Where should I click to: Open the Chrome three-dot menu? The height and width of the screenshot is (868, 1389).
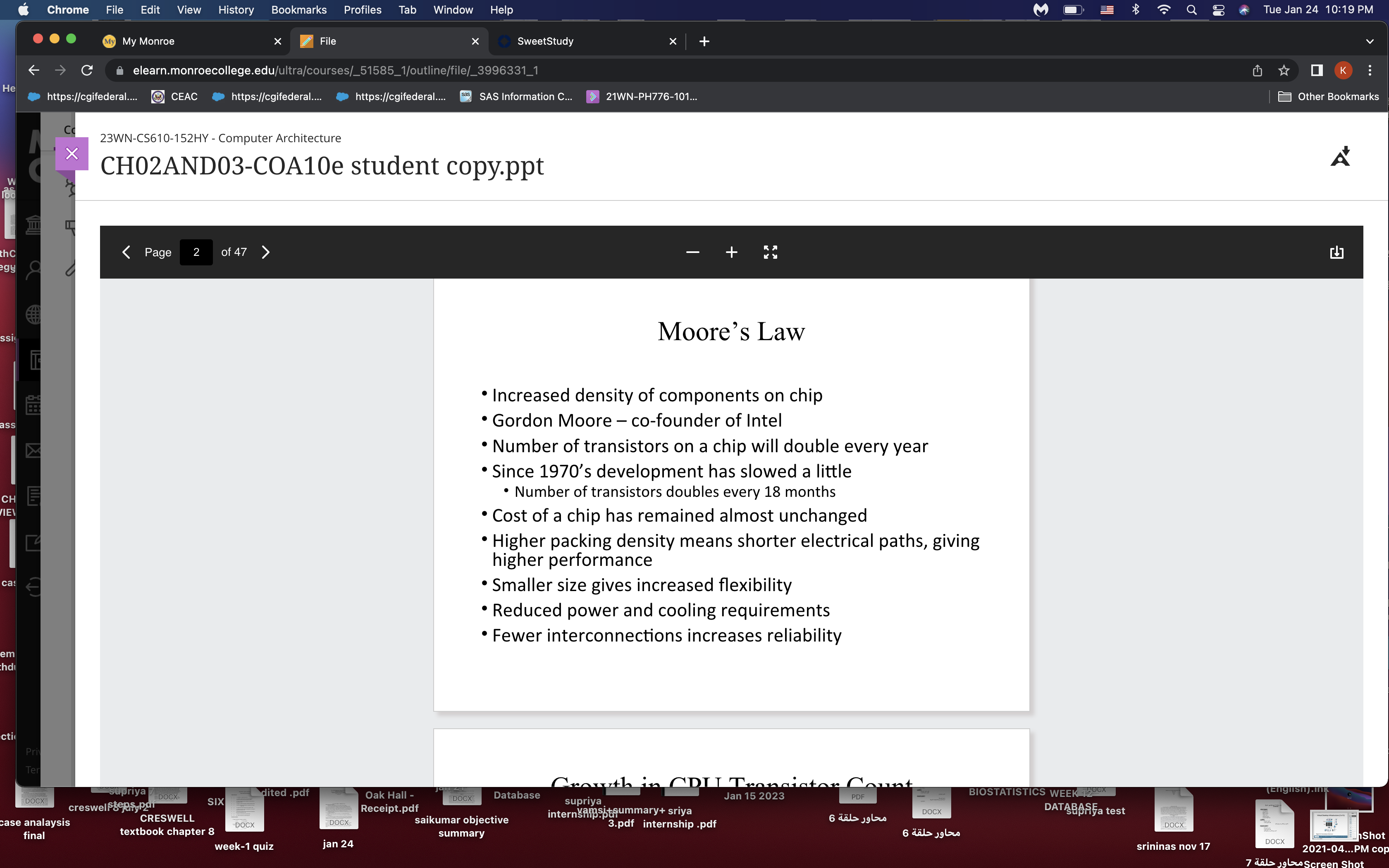click(x=1370, y=70)
